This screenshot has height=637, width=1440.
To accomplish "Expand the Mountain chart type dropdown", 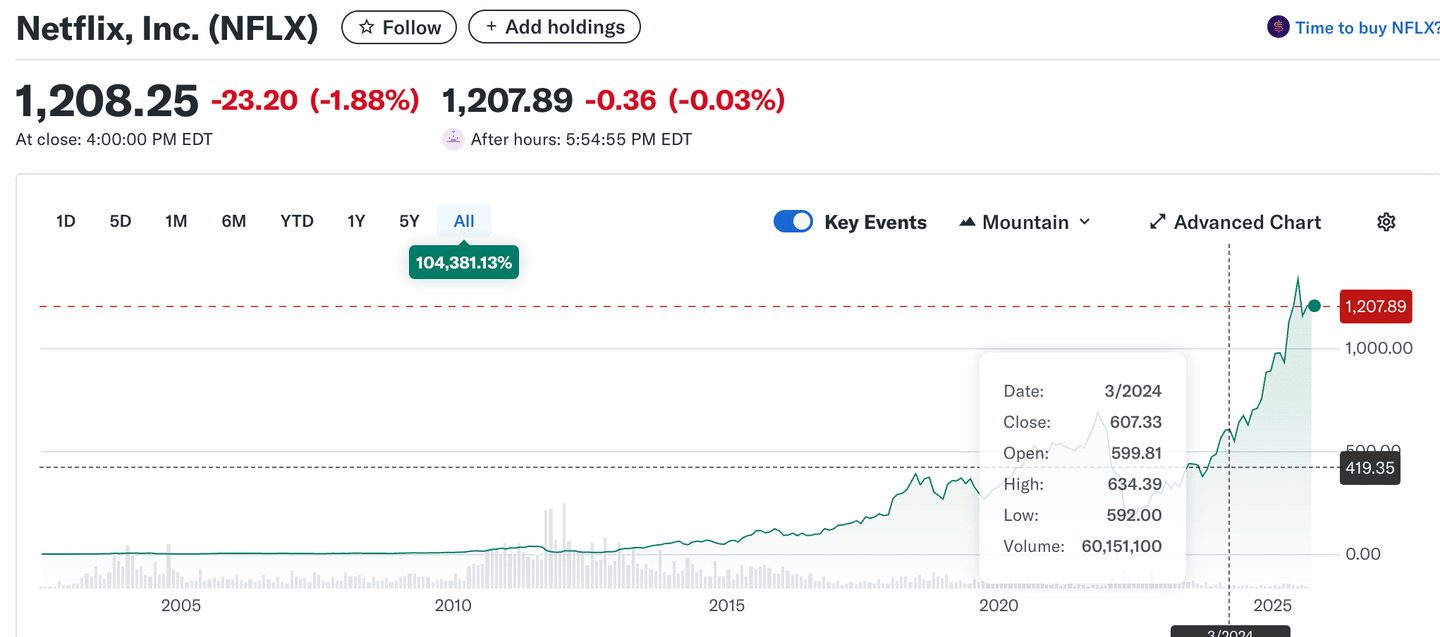I will point(1084,222).
